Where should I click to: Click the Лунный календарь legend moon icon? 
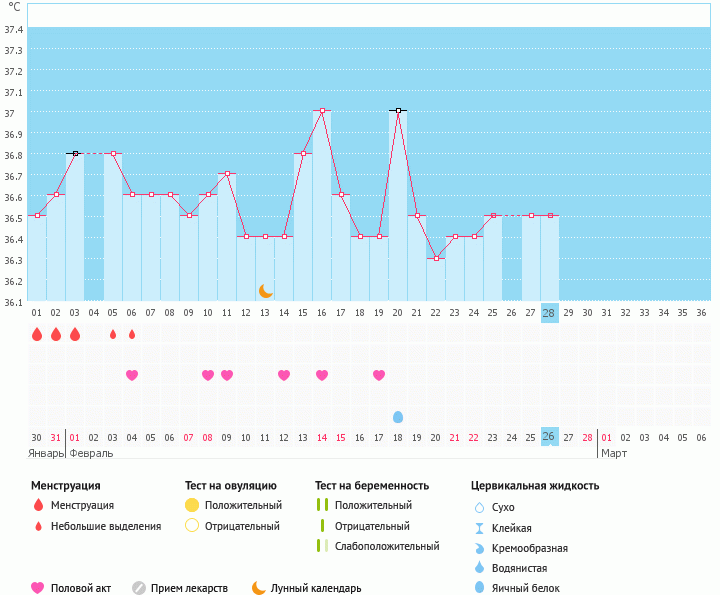coord(259,588)
